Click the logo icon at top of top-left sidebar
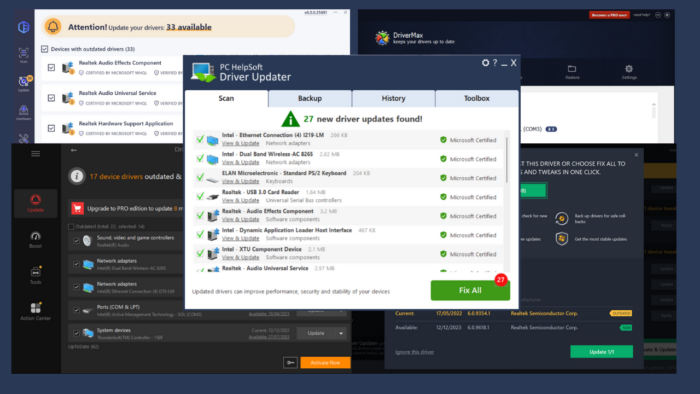 coord(24,27)
